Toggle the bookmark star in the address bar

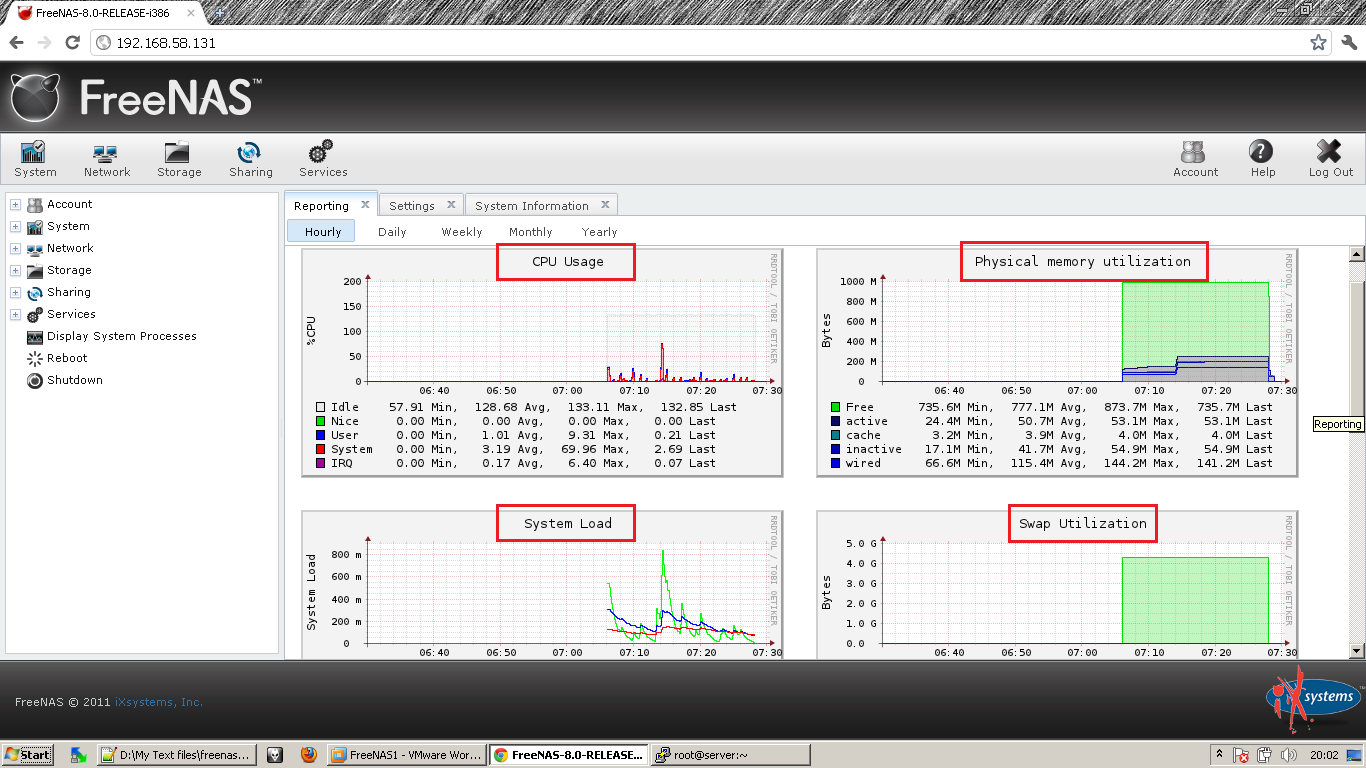[x=1318, y=42]
